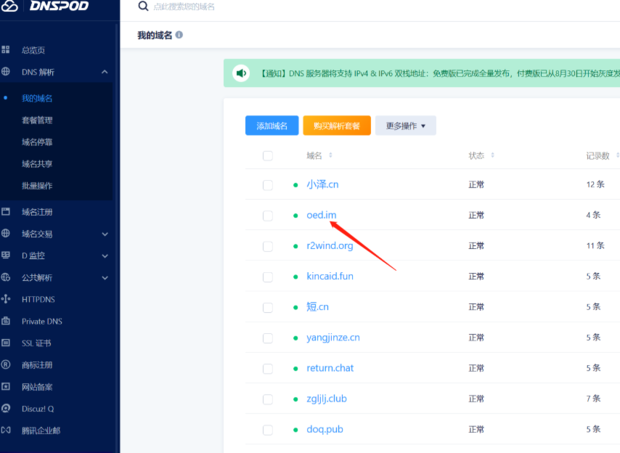This screenshot has height=453, width=620.
Task: Click the 公共解析 sidebar icon
Action: tap(6, 277)
